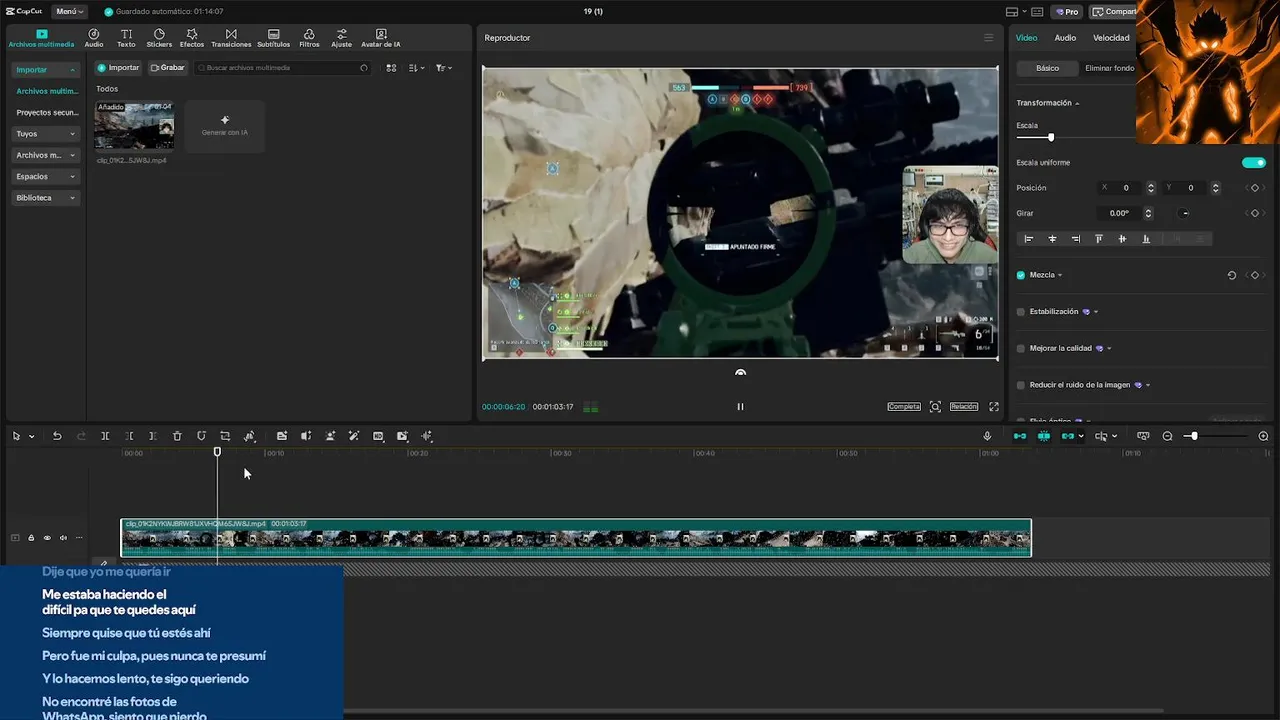Select the Eliminar fondo sub-tab
Viewport: 1280px width, 720px height.
(x=1110, y=68)
